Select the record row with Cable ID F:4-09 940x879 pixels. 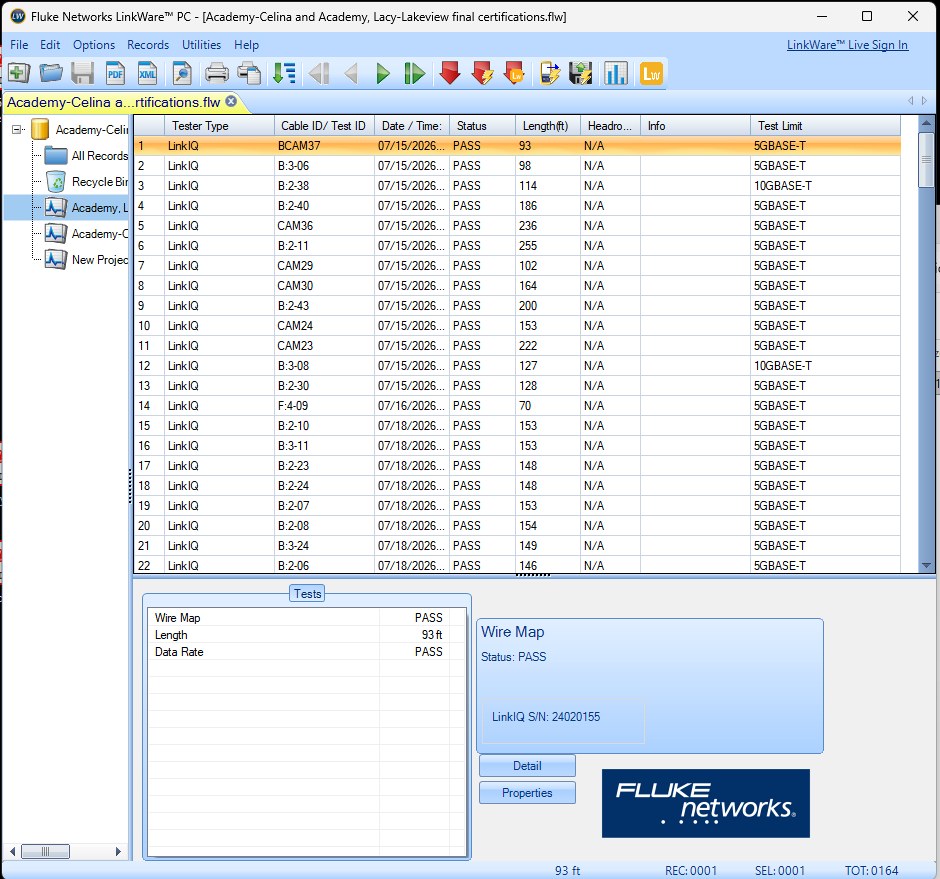tap(517, 406)
